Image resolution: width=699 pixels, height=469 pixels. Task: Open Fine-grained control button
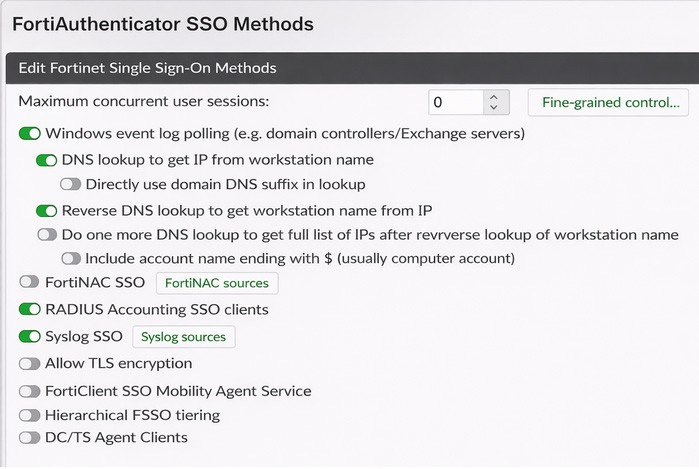click(x=609, y=103)
